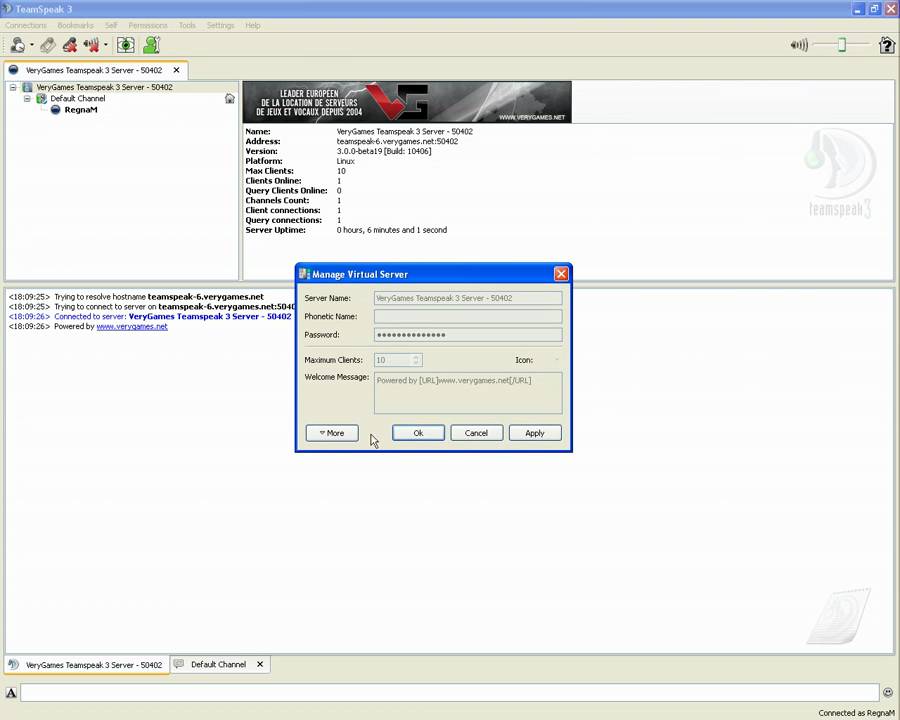Open the Help menu
The image size is (900, 720).
(x=253, y=25)
